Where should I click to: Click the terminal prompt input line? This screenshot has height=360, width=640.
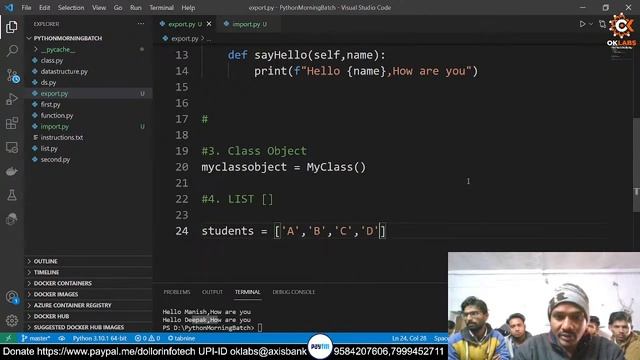[x=212, y=328]
